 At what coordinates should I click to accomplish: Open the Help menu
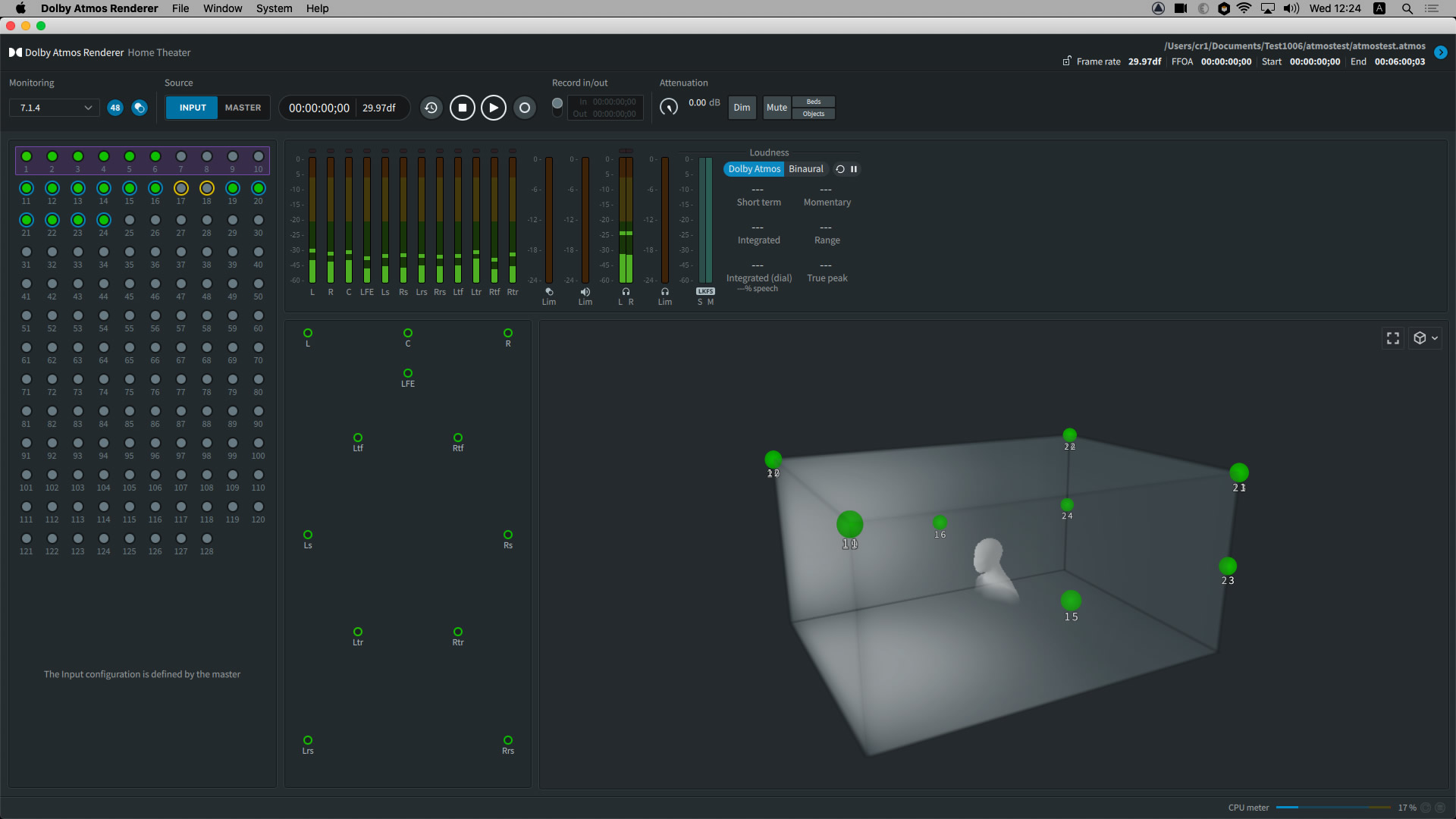point(317,8)
